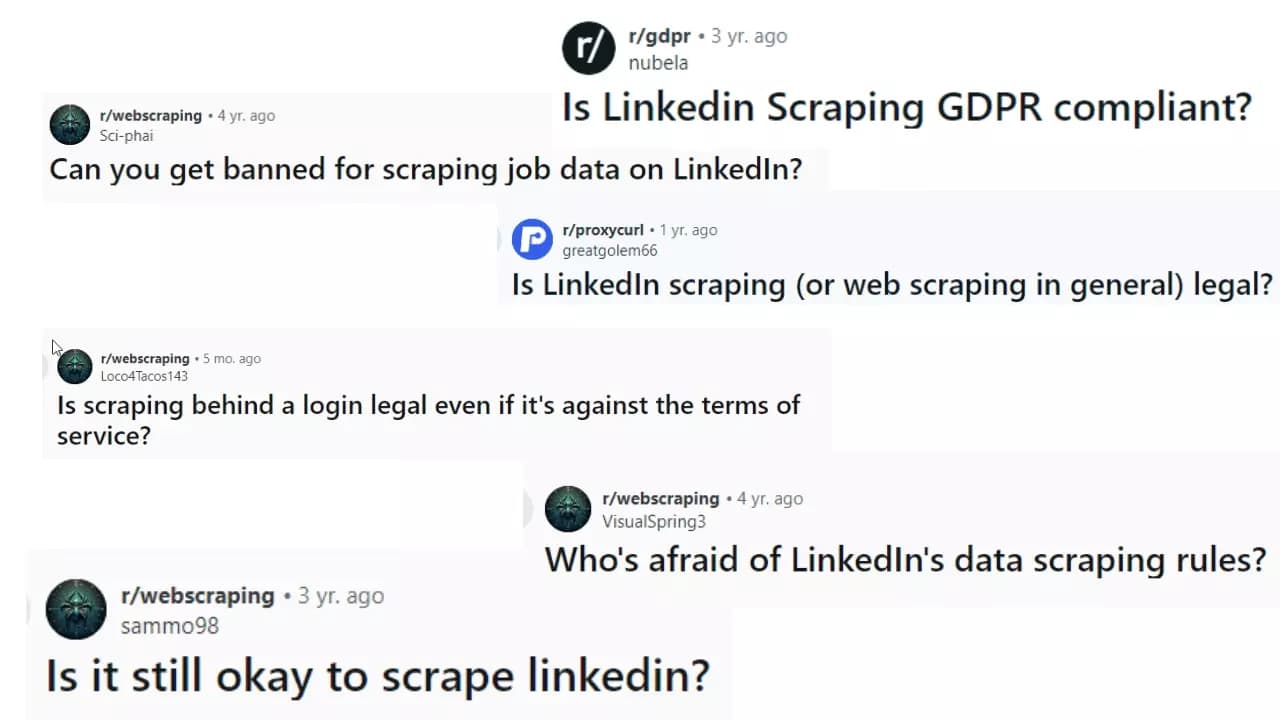This screenshot has height=720, width=1280.
Task: Open the r/gdpr subreddit link
Action: (659, 36)
